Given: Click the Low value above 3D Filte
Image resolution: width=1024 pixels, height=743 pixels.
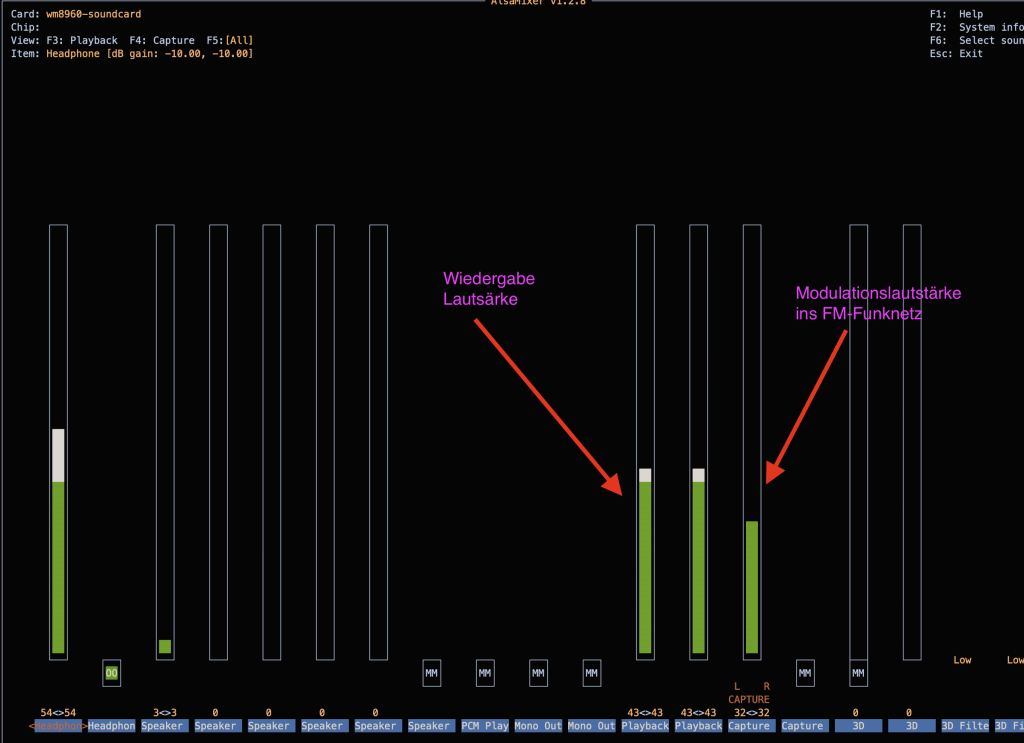Looking at the screenshot, I should click(962, 660).
